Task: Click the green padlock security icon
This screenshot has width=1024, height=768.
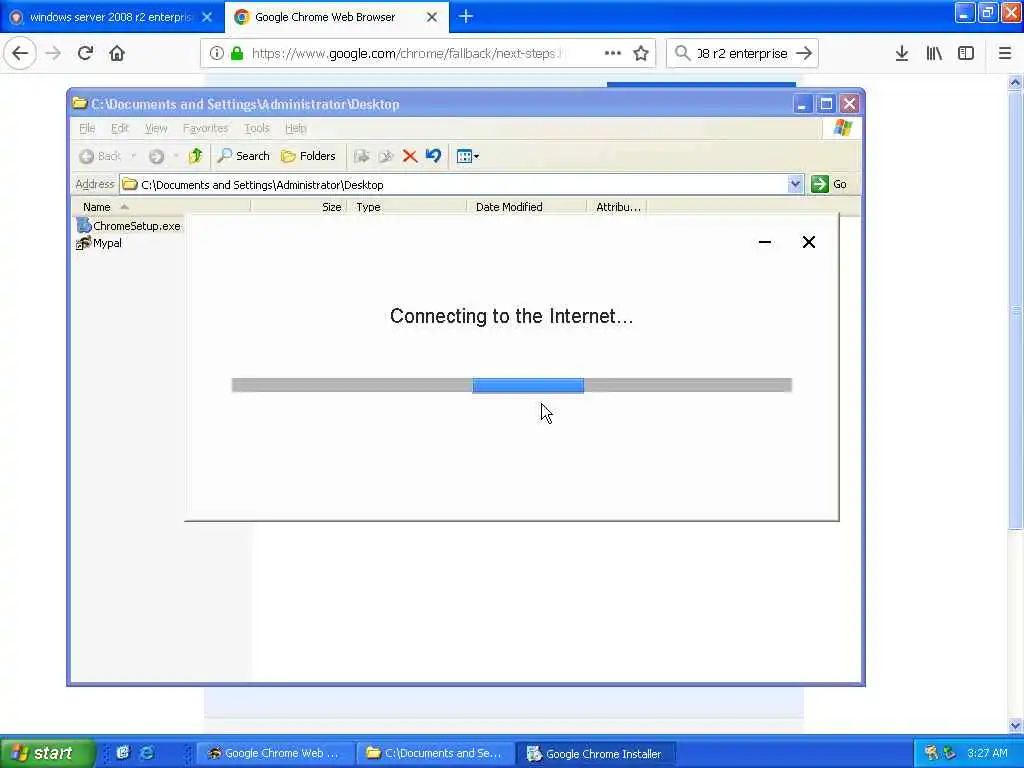Action: [x=237, y=54]
